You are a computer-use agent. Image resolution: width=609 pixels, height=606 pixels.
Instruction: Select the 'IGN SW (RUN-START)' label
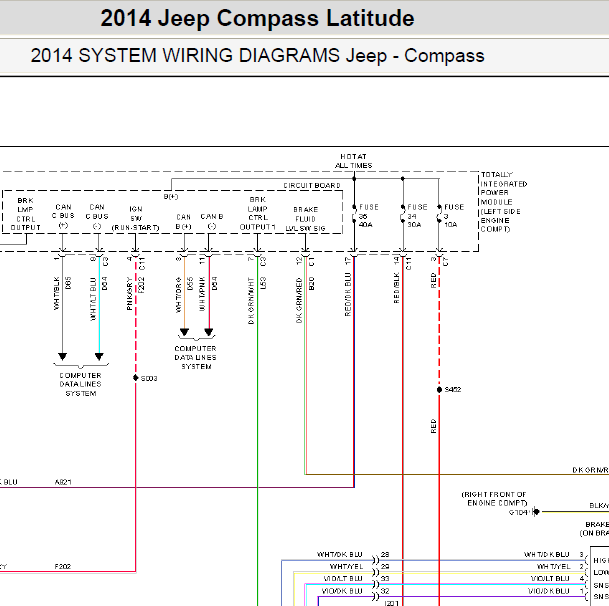pyautogui.click(x=136, y=218)
